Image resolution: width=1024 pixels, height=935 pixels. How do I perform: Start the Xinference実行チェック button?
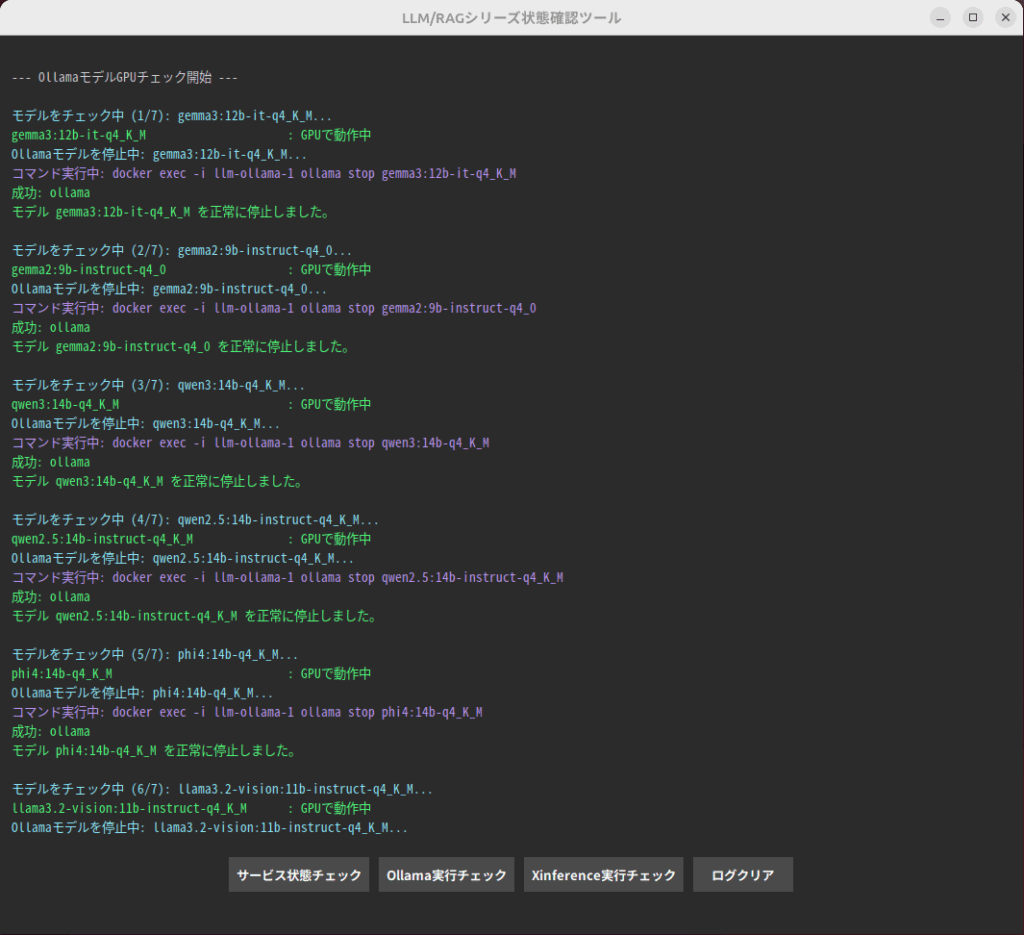(603, 874)
